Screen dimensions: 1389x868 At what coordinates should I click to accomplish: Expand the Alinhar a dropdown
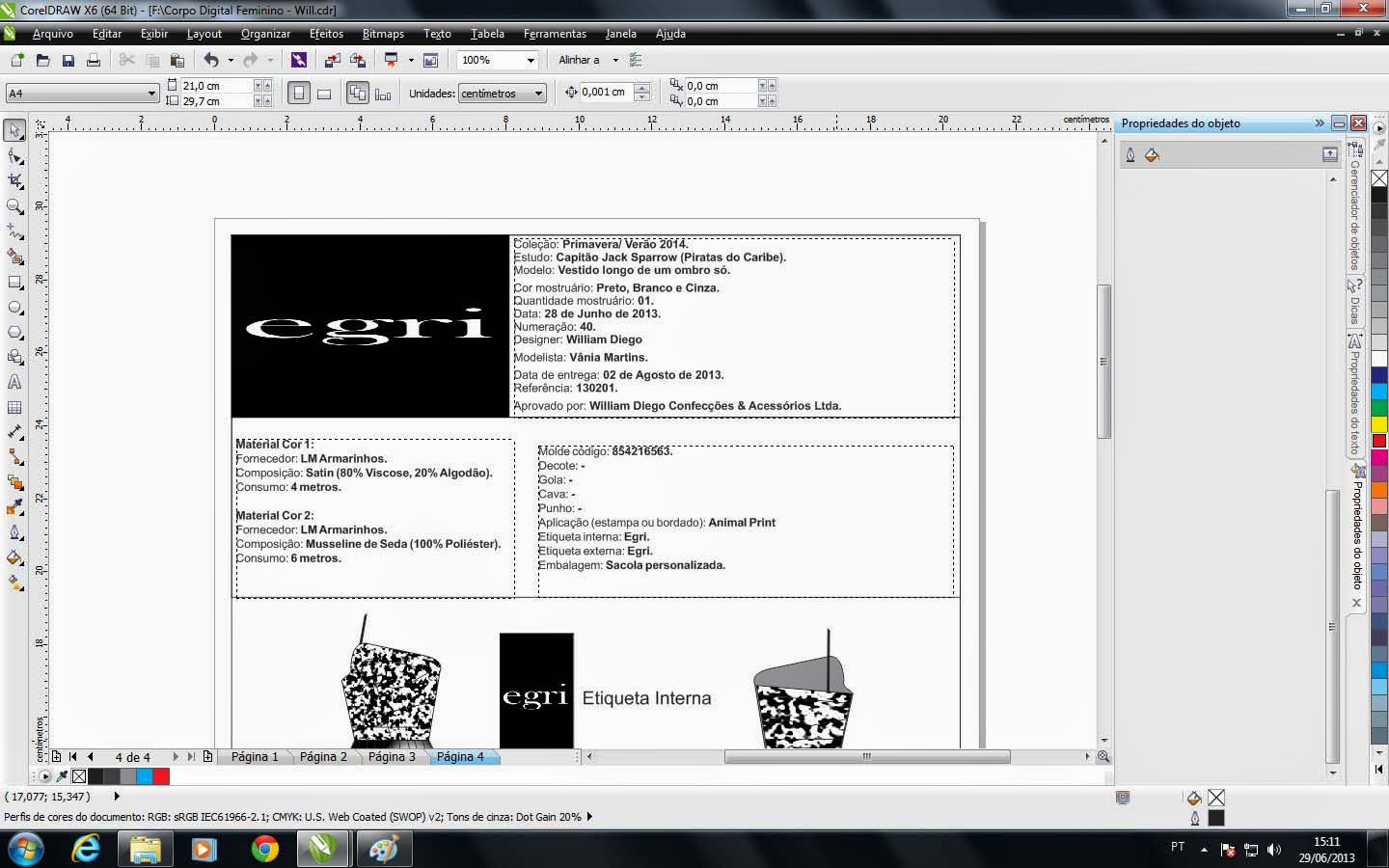[615, 60]
